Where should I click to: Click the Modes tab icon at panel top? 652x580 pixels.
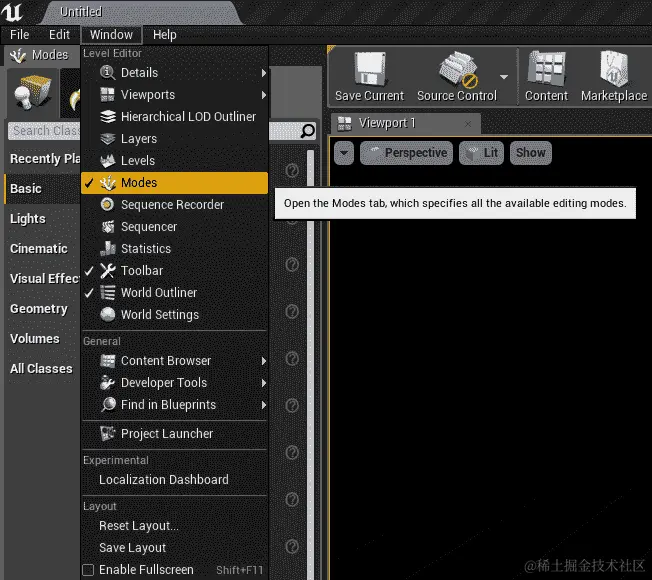[18, 55]
